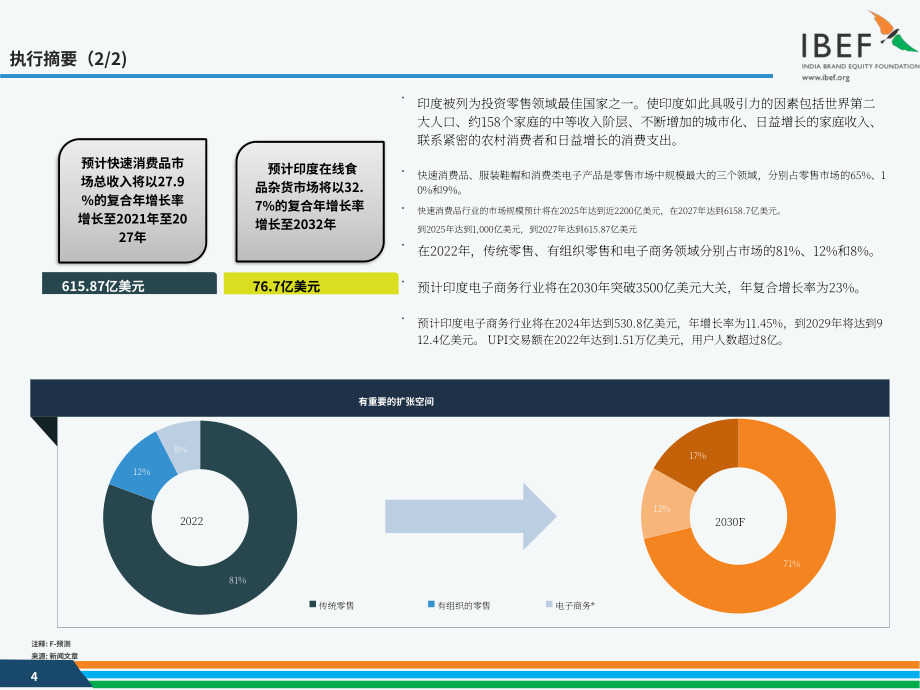Click the INDIA BRAND EQUITY FOUNDATION text
Viewport: 920px width, 690px height.
pyautogui.click(x=861, y=66)
